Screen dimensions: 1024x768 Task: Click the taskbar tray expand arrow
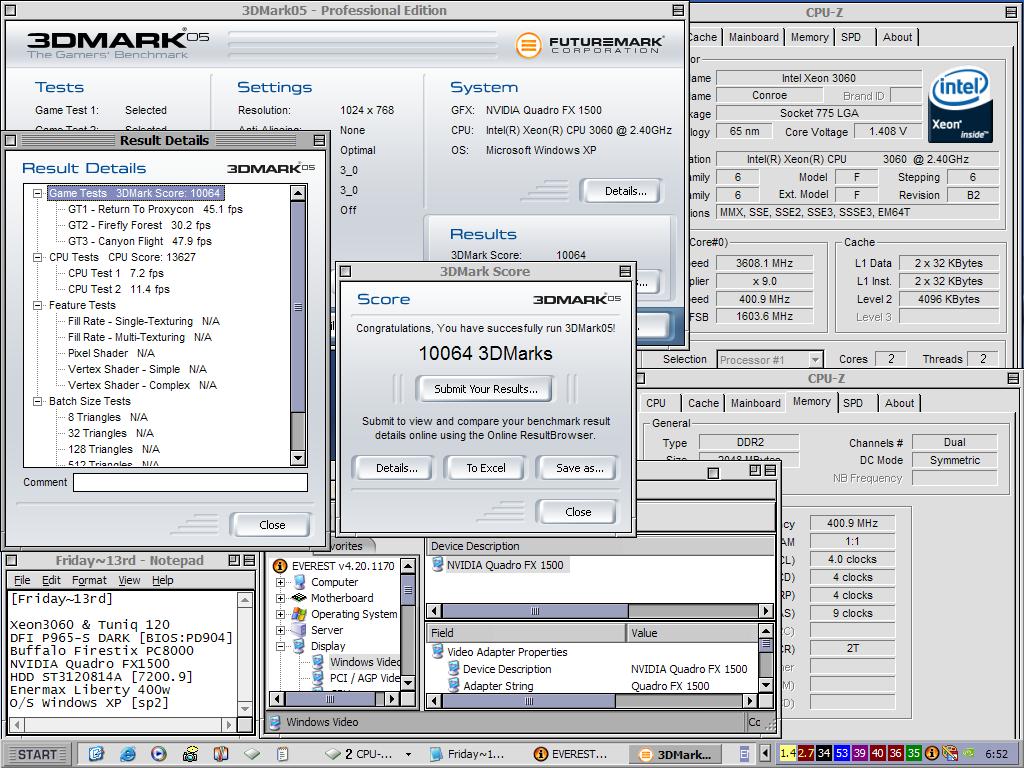[x=765, y=754]
